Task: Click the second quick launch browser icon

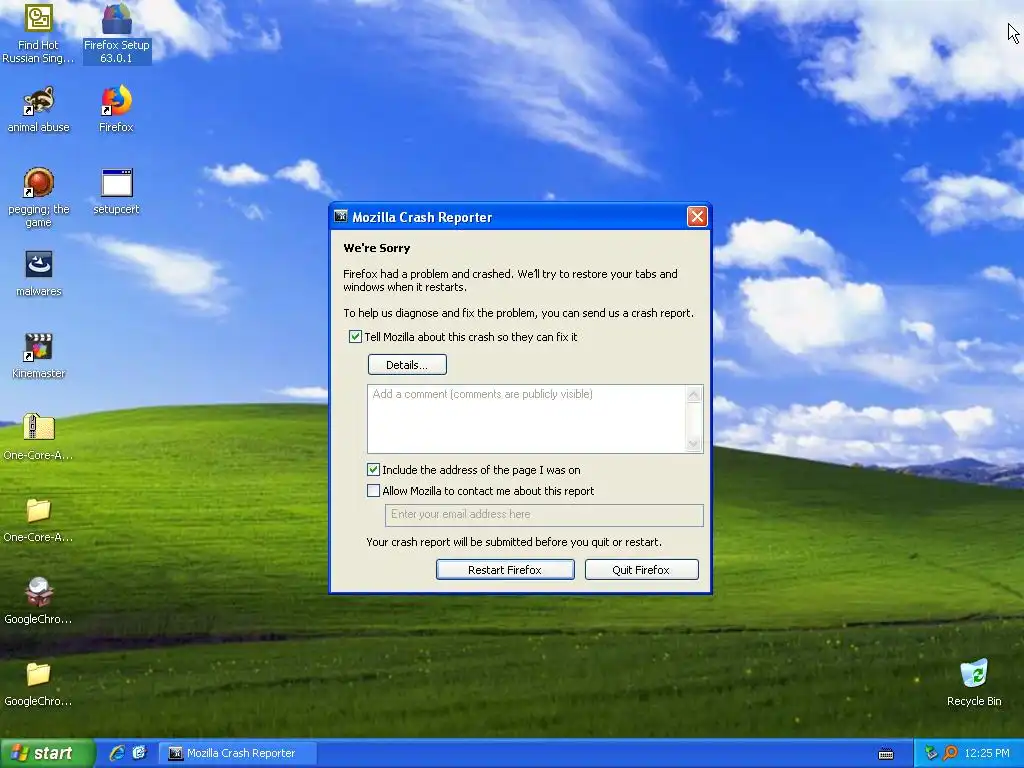Action: (x=140, y=753)
